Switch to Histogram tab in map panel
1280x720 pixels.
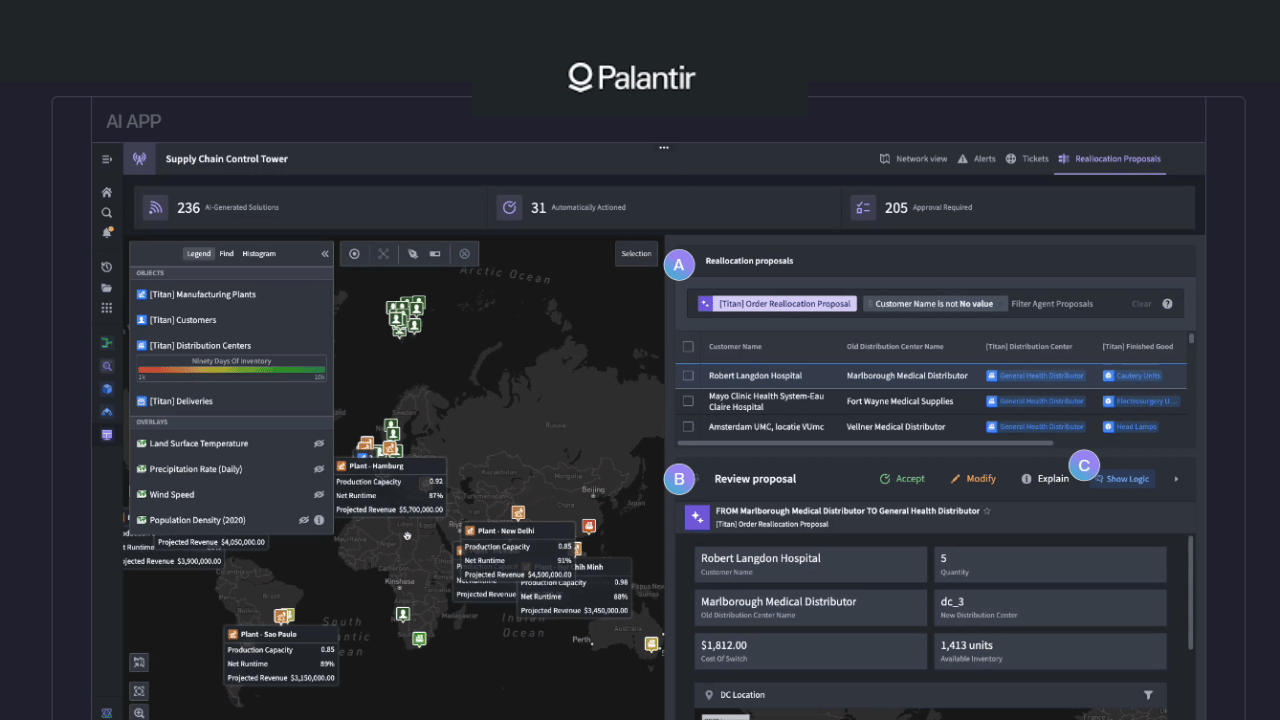259,254
